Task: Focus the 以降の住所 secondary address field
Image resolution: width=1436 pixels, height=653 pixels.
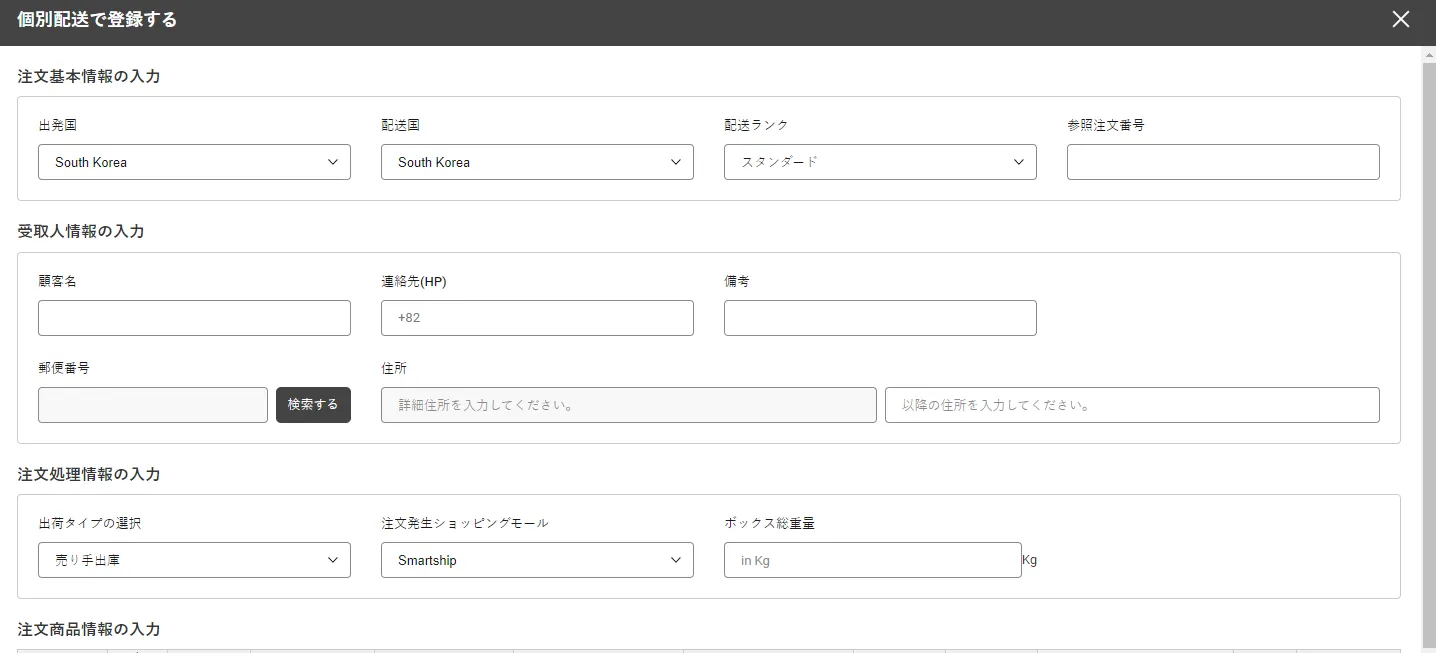Action: coord(1132,405)
